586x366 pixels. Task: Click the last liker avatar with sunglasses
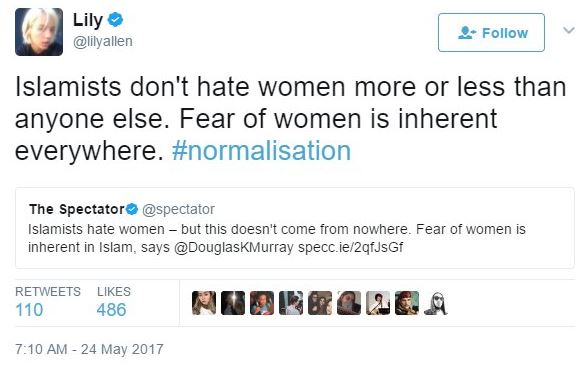click(x=436, y=303)
